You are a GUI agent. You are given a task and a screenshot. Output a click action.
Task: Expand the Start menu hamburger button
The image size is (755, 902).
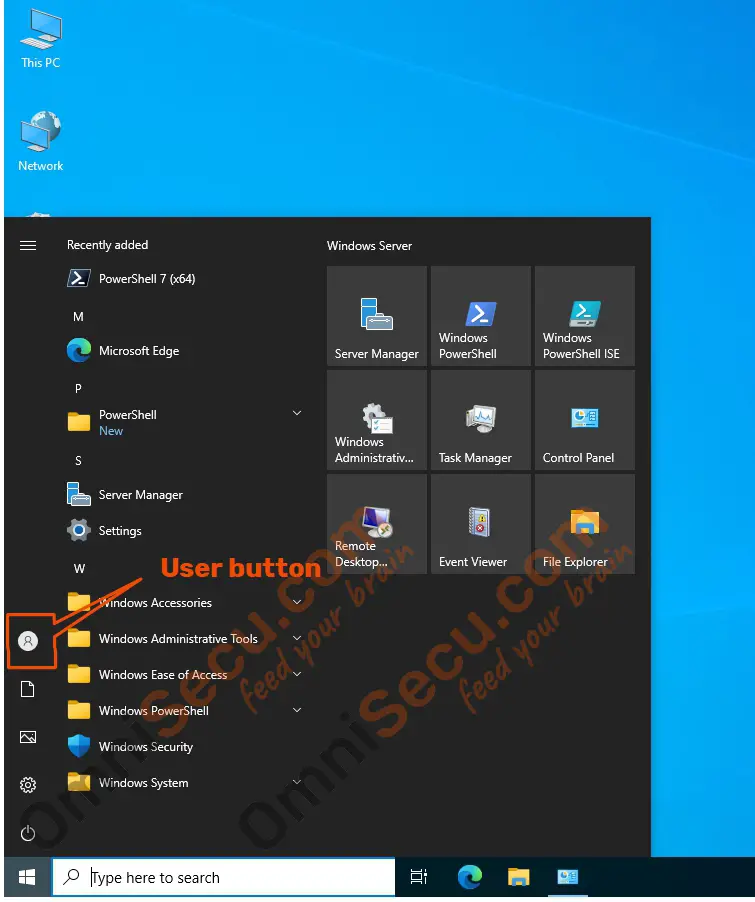tap(28, 246)
